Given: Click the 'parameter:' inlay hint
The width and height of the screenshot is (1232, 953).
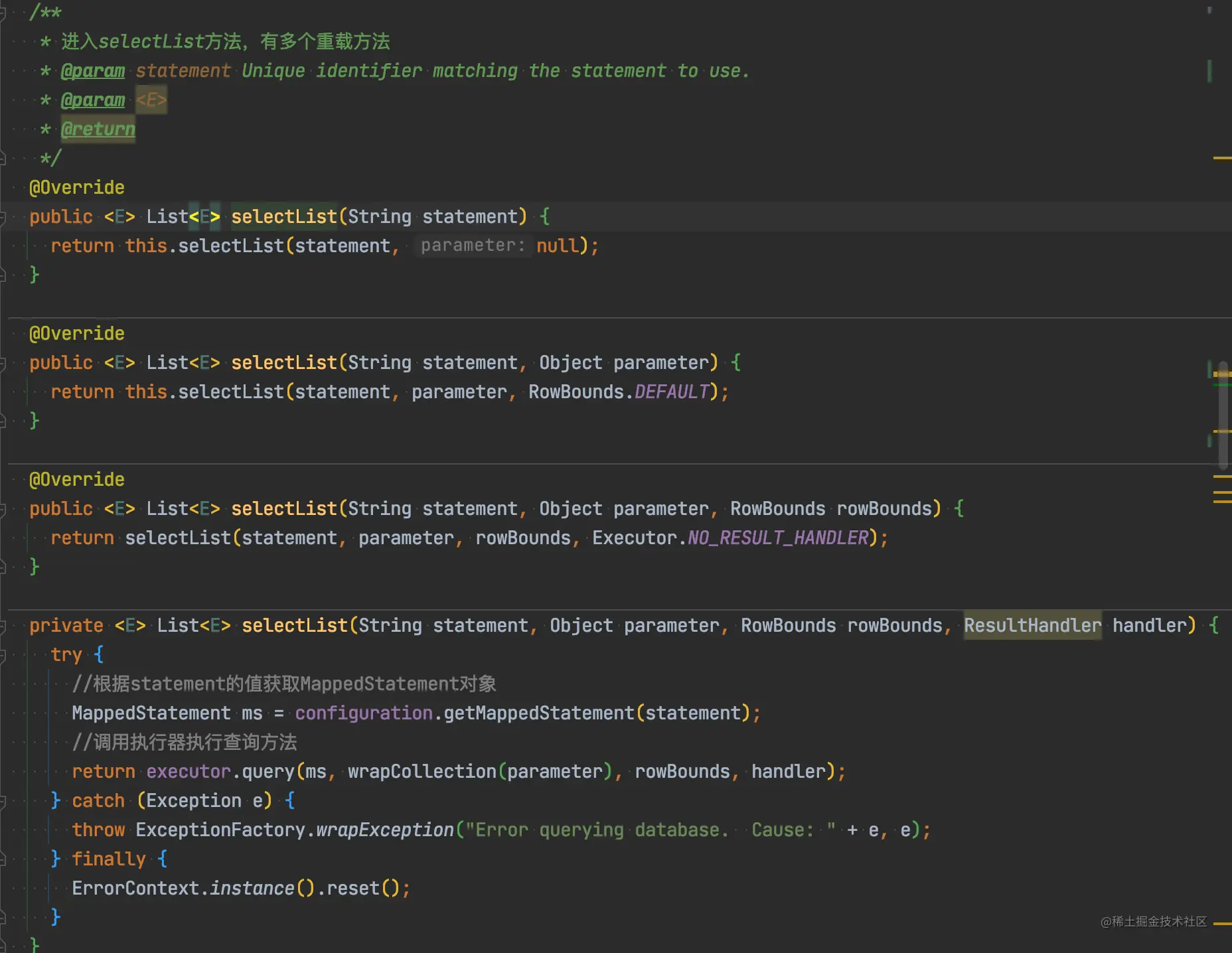Looking at the screenshot, I should tap(473, 246).
